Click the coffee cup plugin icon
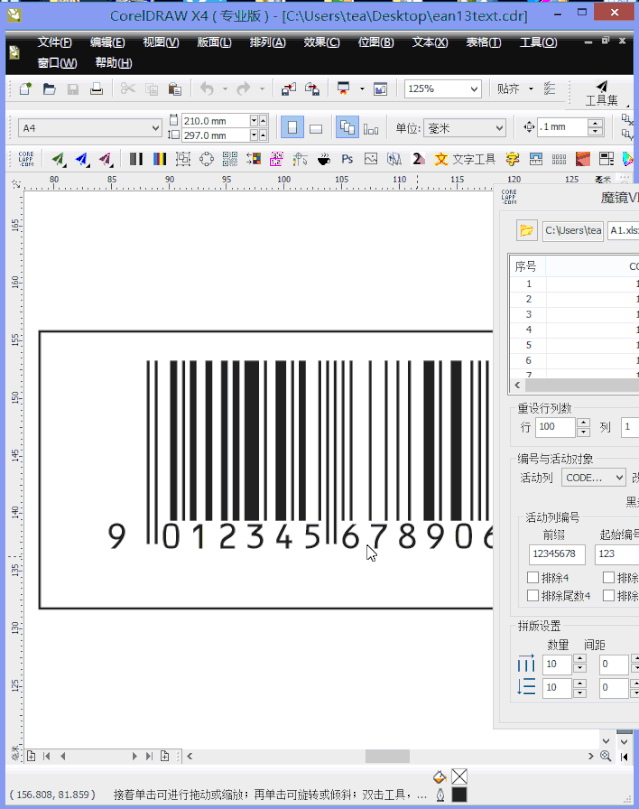Screen dimensions: 639x809 pos(324,159)
